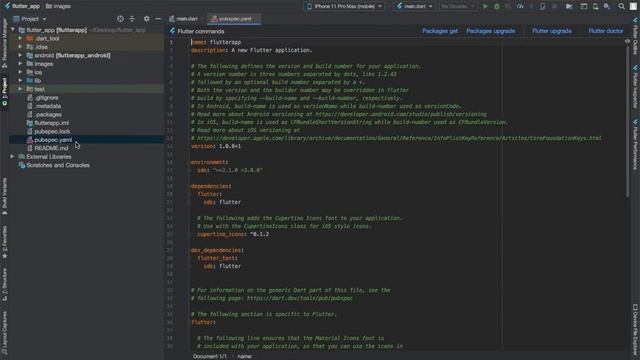
Task: Click the SDK manager icon in toolbar
Action: [607, 6]
